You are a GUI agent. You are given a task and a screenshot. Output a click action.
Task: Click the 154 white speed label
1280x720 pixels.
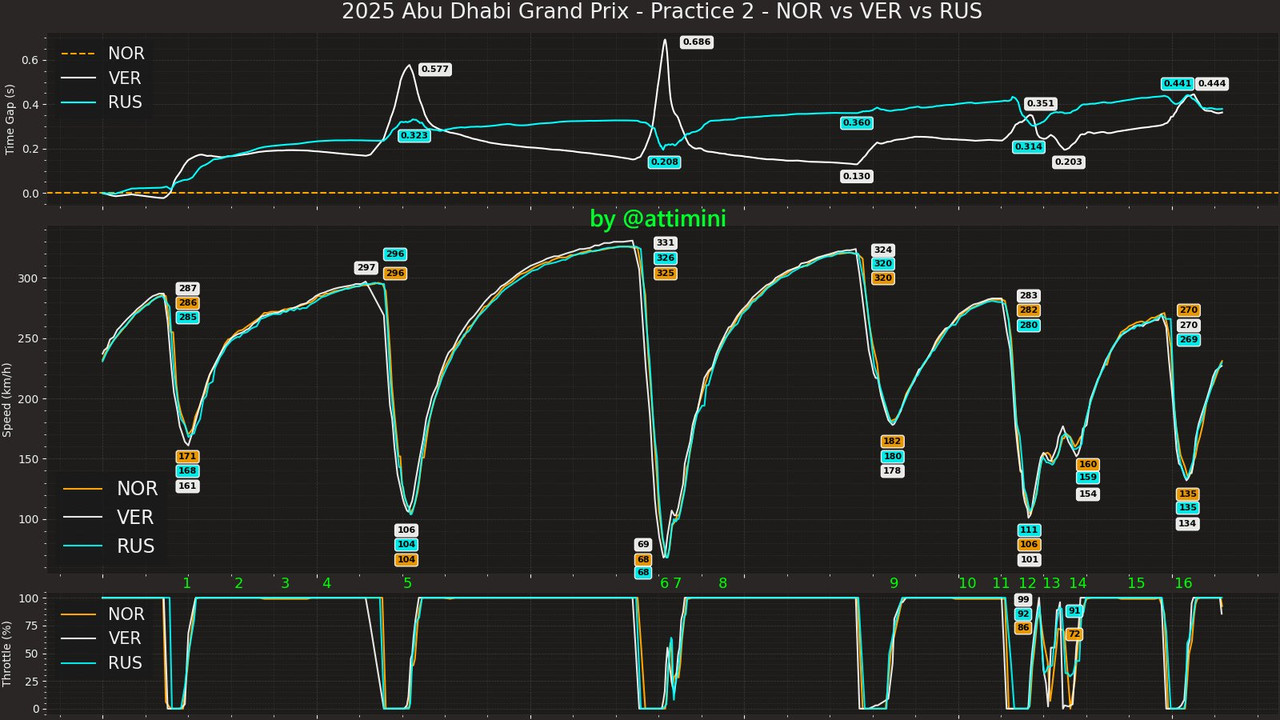point(1088,494)
